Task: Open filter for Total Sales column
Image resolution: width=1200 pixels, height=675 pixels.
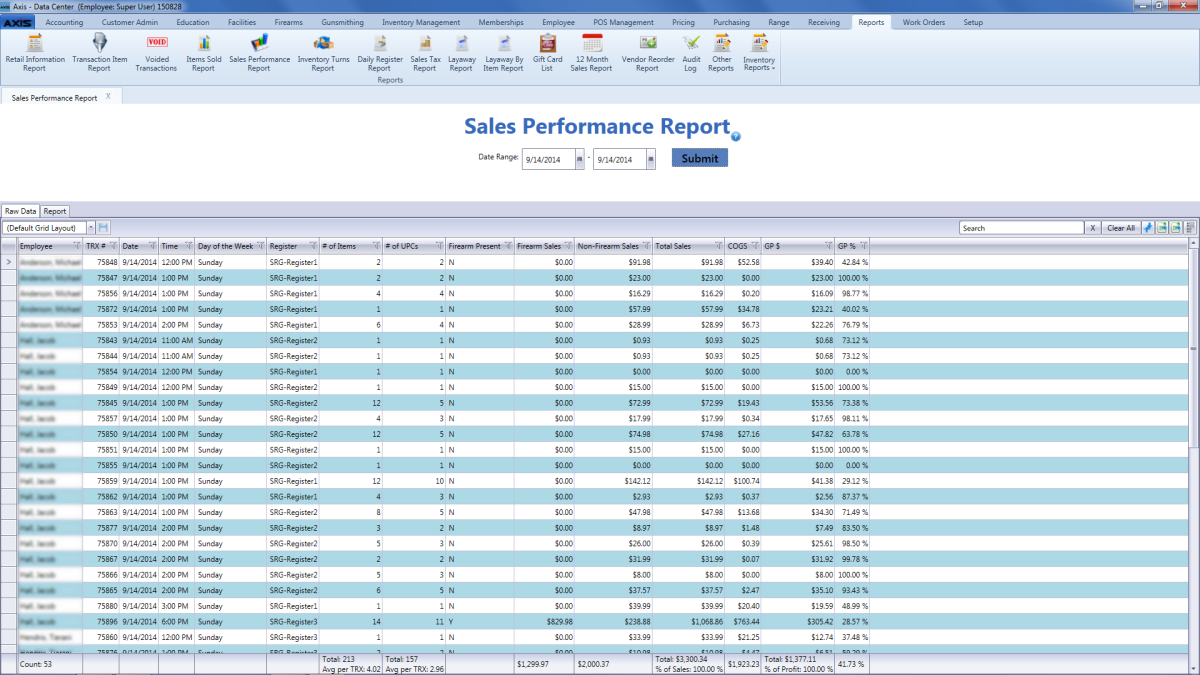Action: (x=718, y=245)
